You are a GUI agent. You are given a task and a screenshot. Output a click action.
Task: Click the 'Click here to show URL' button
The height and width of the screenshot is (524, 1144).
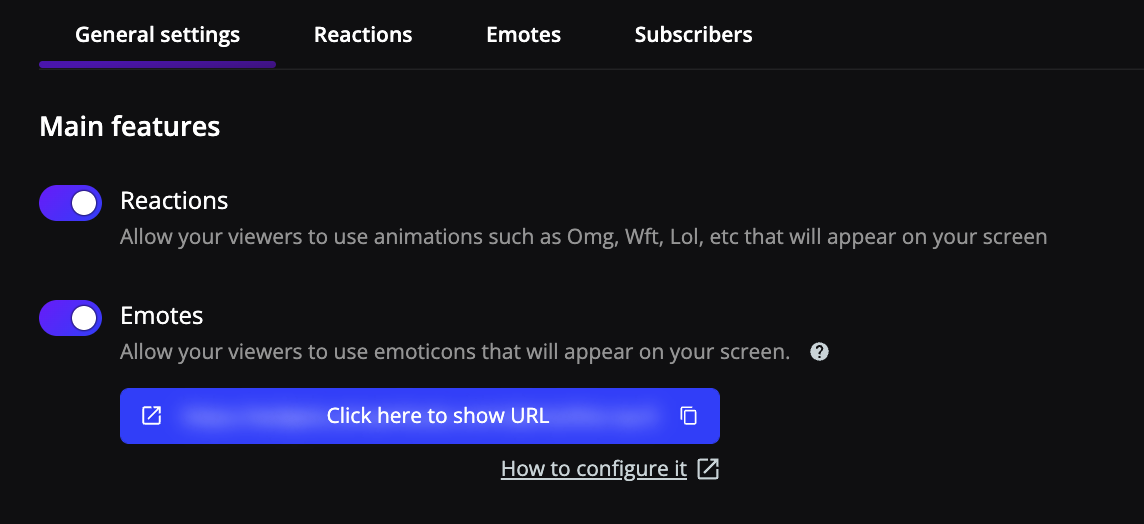point(420,416)
